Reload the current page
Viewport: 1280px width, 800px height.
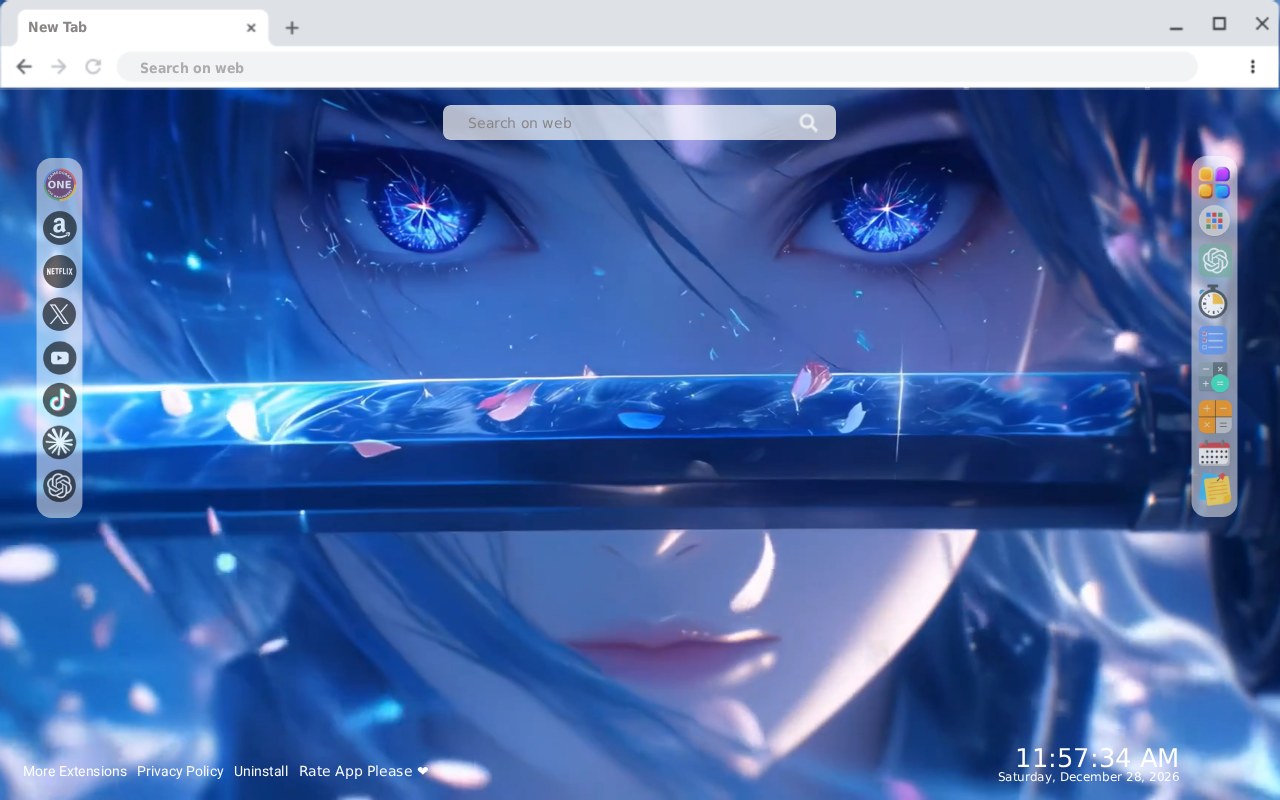tap(93, 67)
